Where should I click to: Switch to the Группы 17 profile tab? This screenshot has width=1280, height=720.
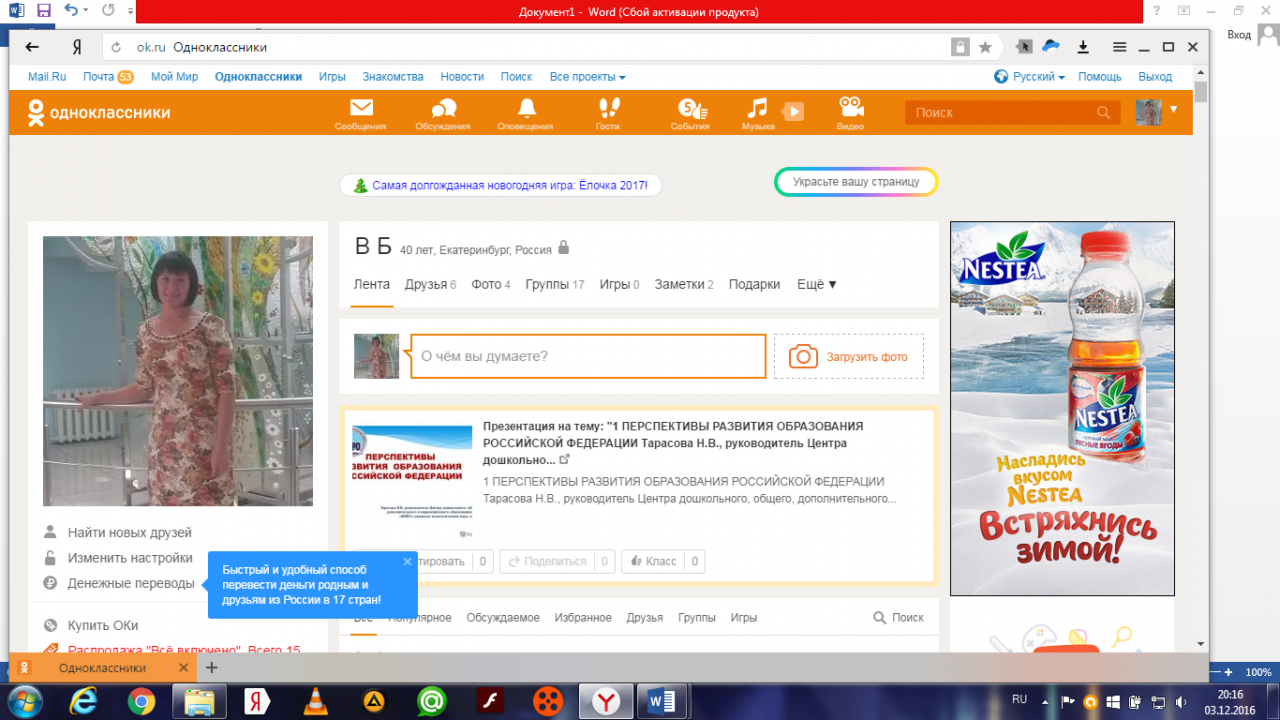[x=555, y=284]
